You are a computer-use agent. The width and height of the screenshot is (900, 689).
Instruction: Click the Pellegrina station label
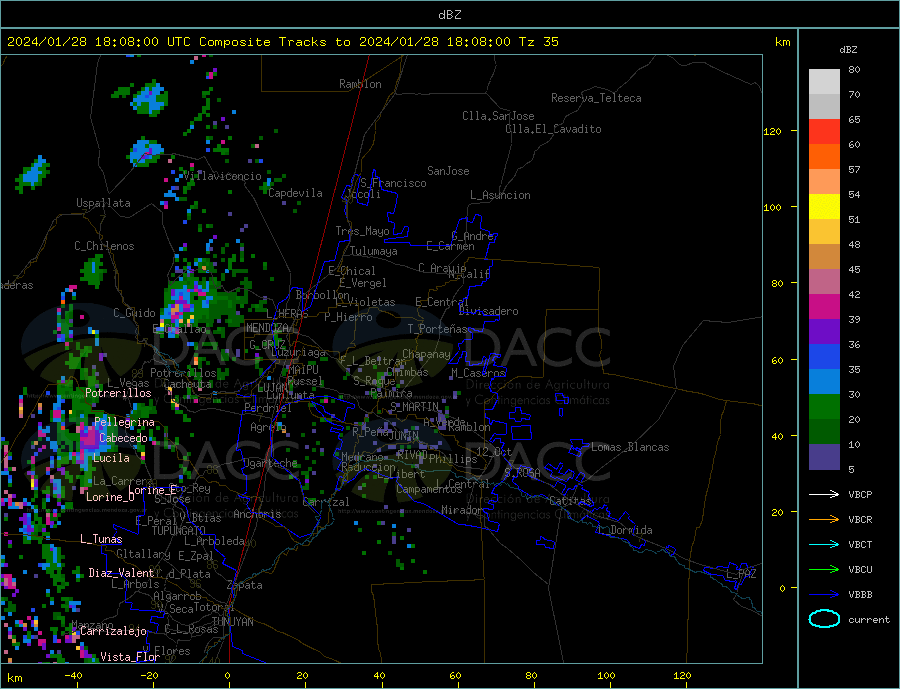tap(124, 423)
